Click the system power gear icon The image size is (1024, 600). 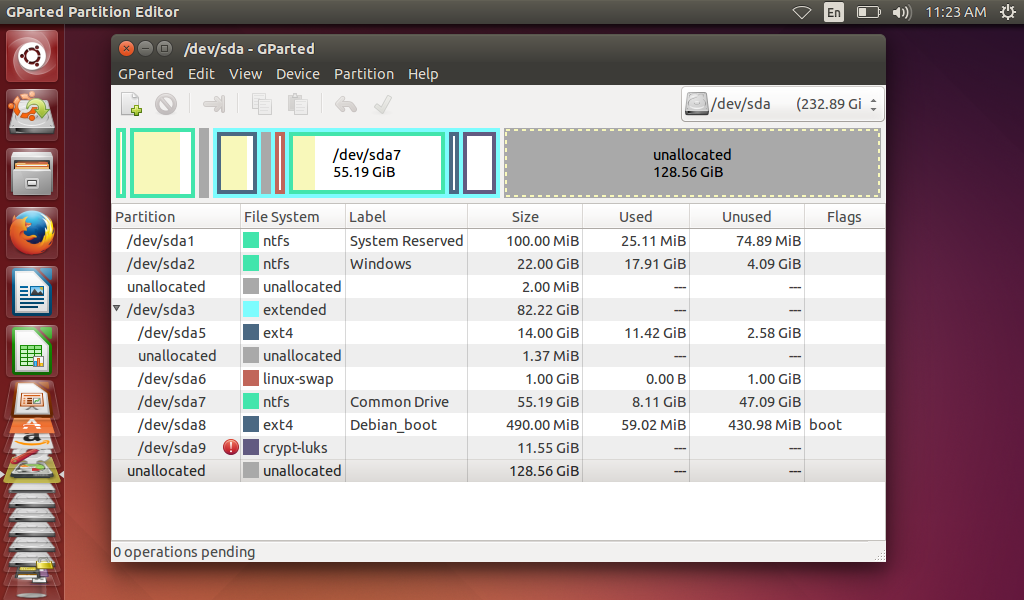[1008, 12]
